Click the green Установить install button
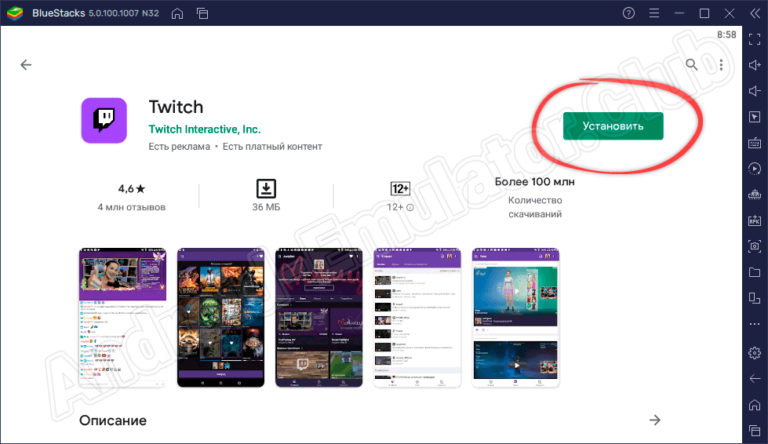The image size is (768, 444). point(613,127)
